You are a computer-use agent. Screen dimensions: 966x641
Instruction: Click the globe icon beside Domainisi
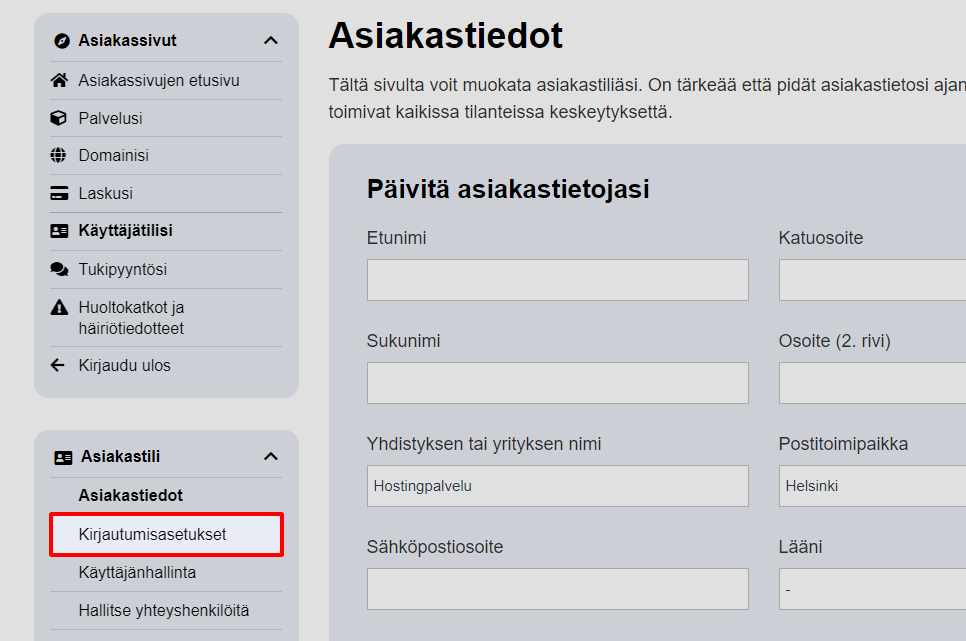tap(59, 156)
